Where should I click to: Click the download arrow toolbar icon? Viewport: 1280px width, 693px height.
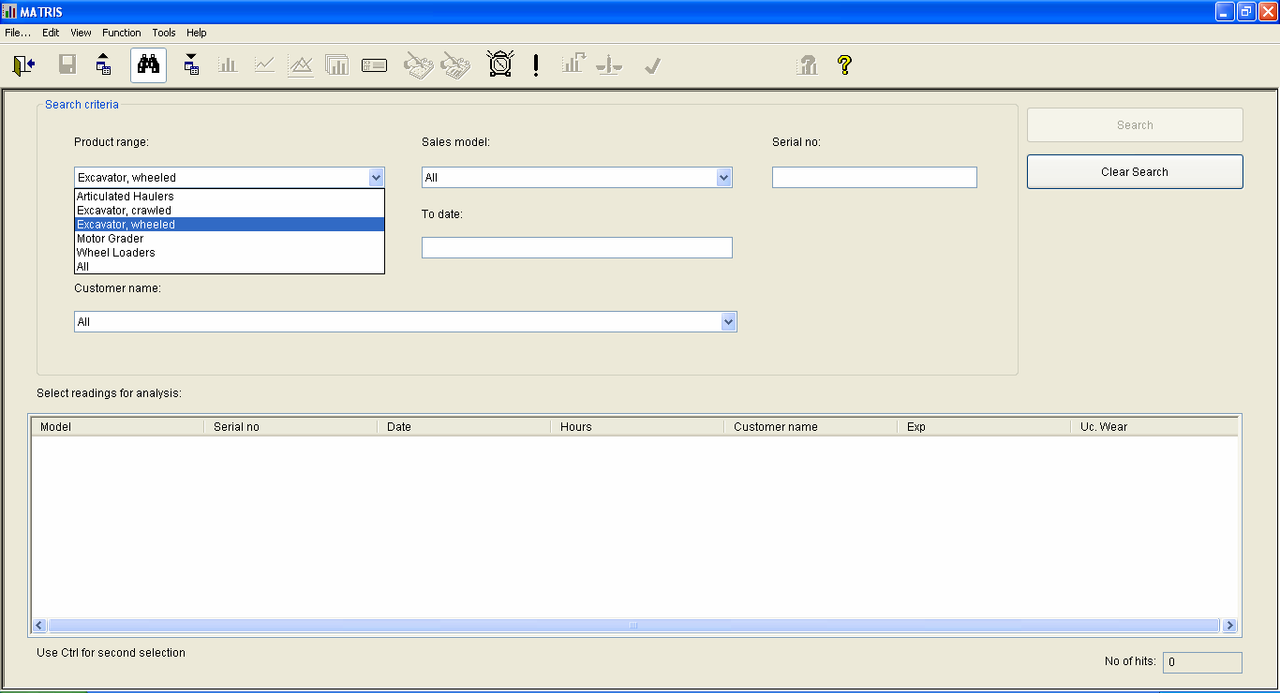tap(192, 65)
